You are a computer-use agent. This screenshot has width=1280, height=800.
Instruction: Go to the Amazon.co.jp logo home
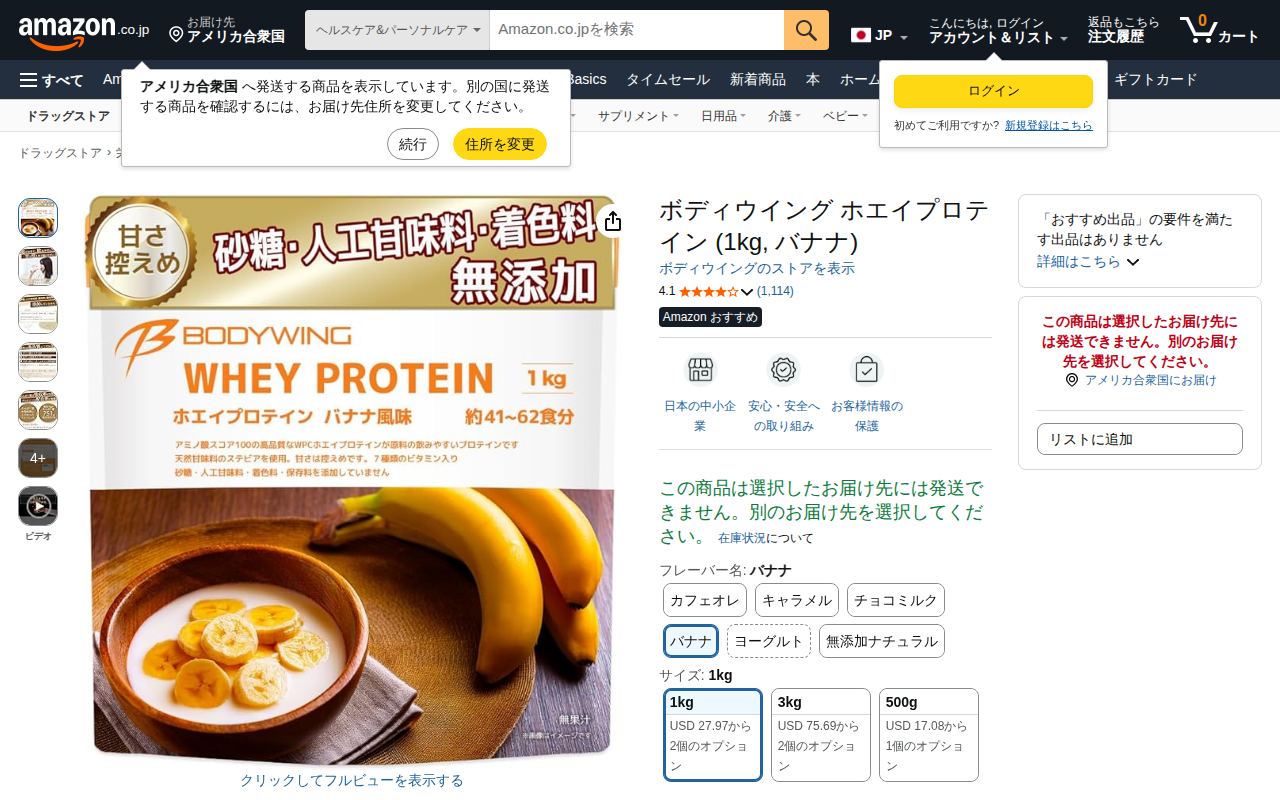[x=84, y=31]
